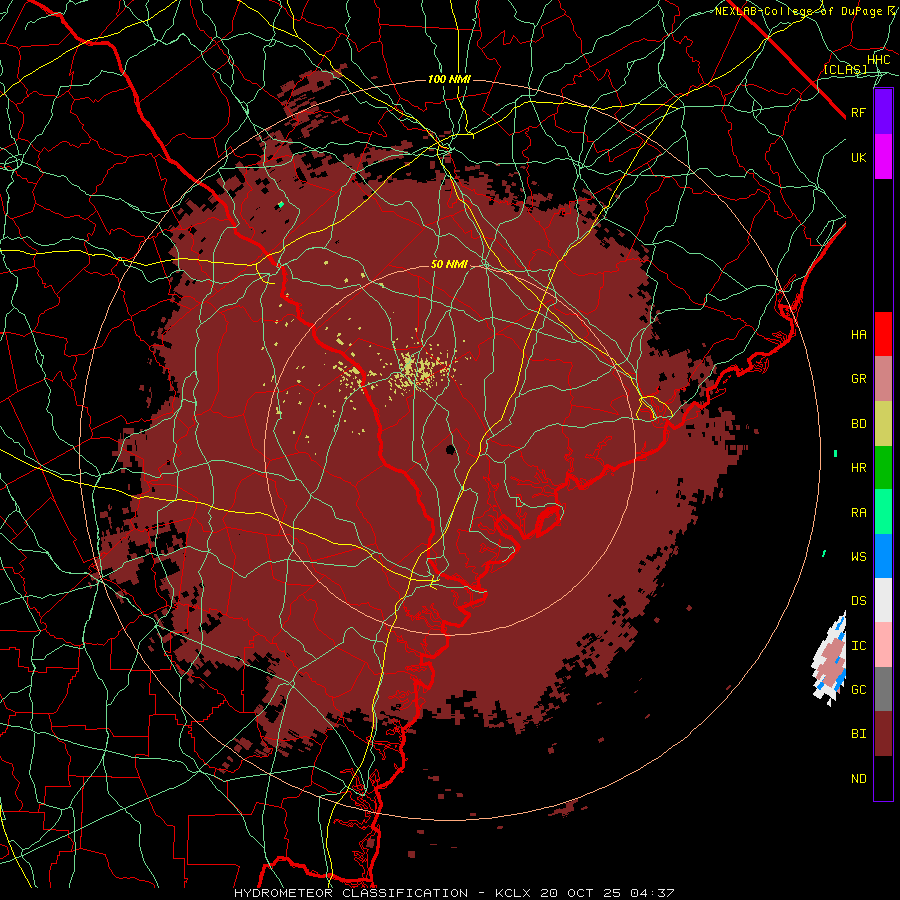This screenshot has width=900, height=900.
Task: Click the IC text label
Action: (858, 646)
